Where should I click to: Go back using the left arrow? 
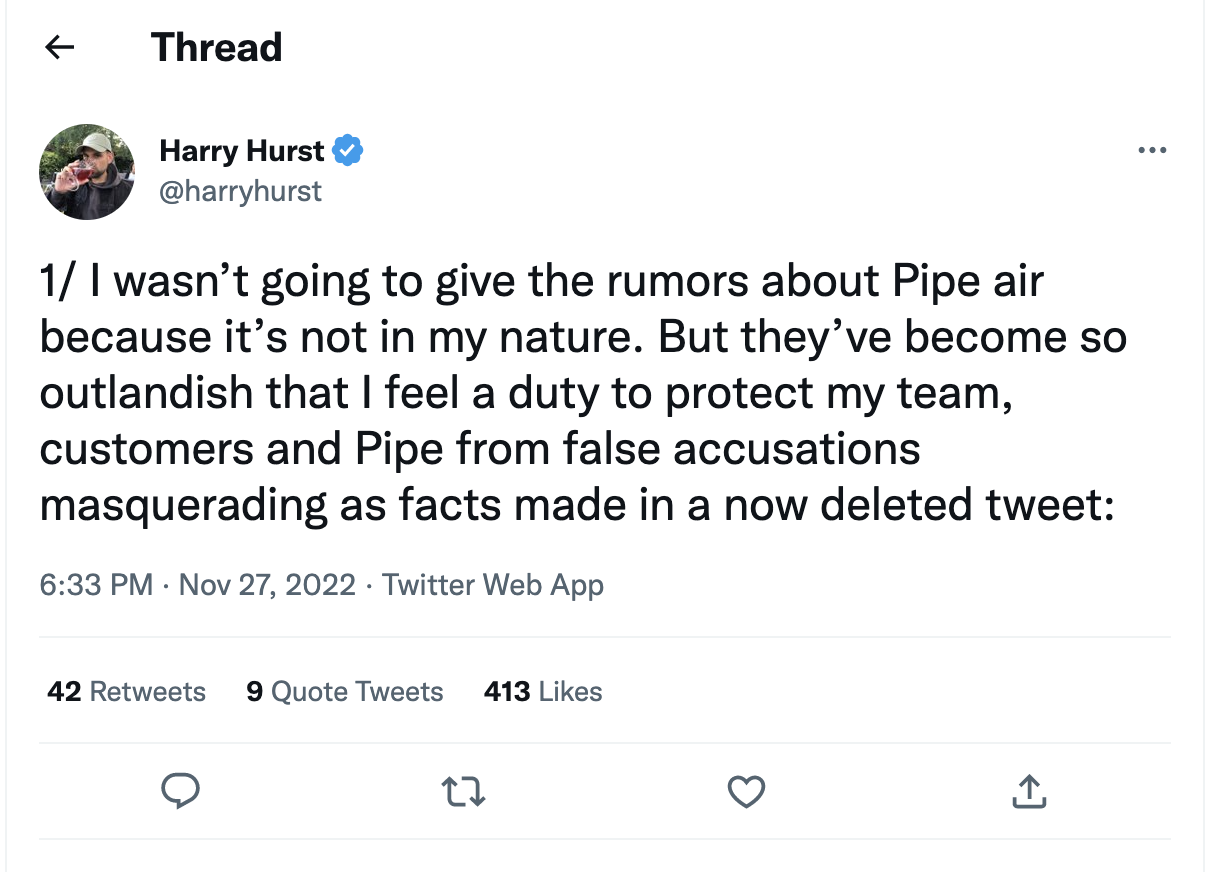tap(61, 47)
